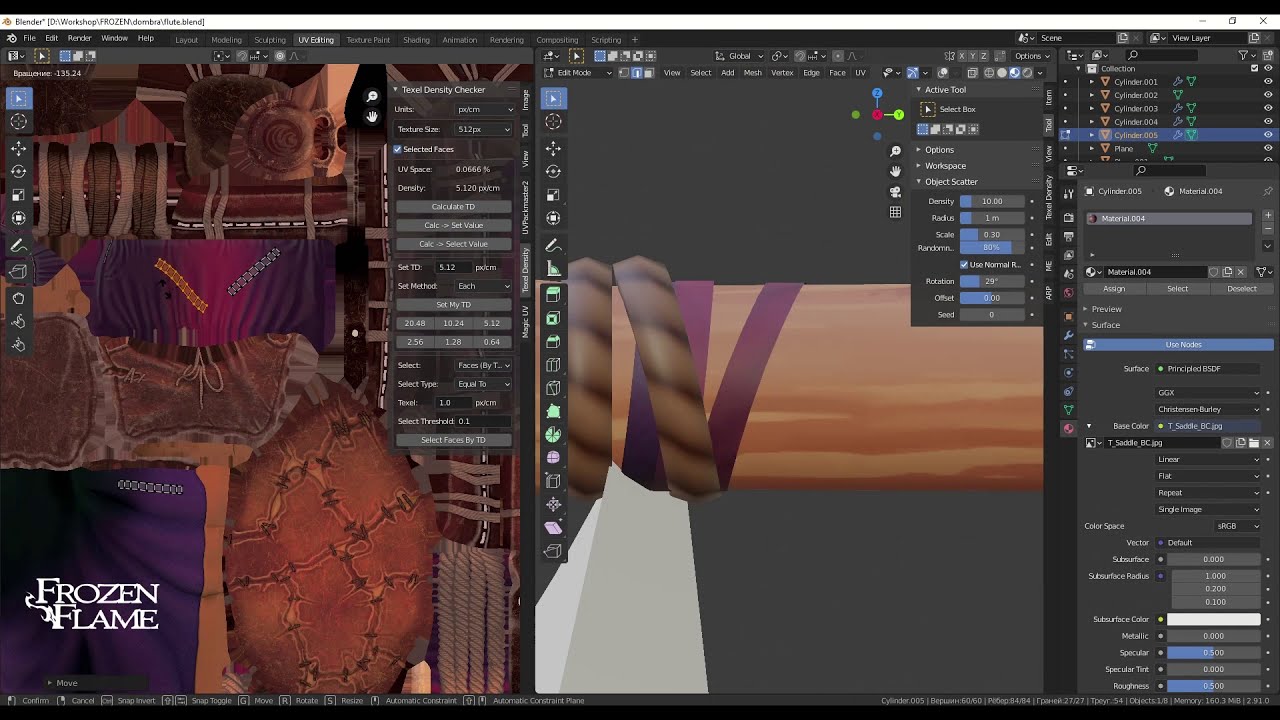1280x720 pixels.
Task: Select the Rip Region tool in UV editor
Action: pyautogui.click(x=19, y=272)
